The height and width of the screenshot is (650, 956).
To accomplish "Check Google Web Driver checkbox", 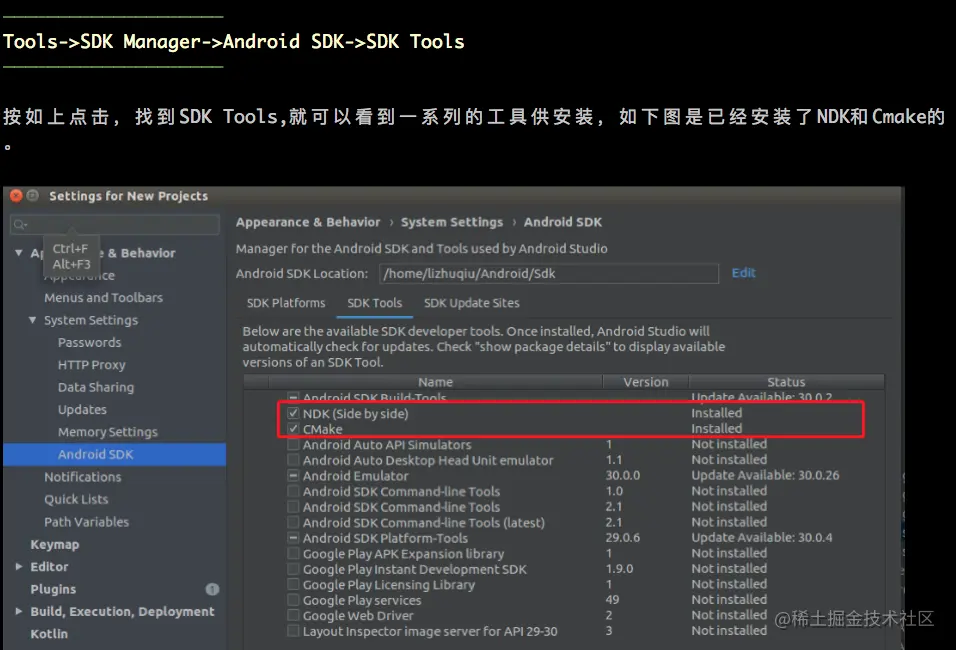I will (293, 616).
